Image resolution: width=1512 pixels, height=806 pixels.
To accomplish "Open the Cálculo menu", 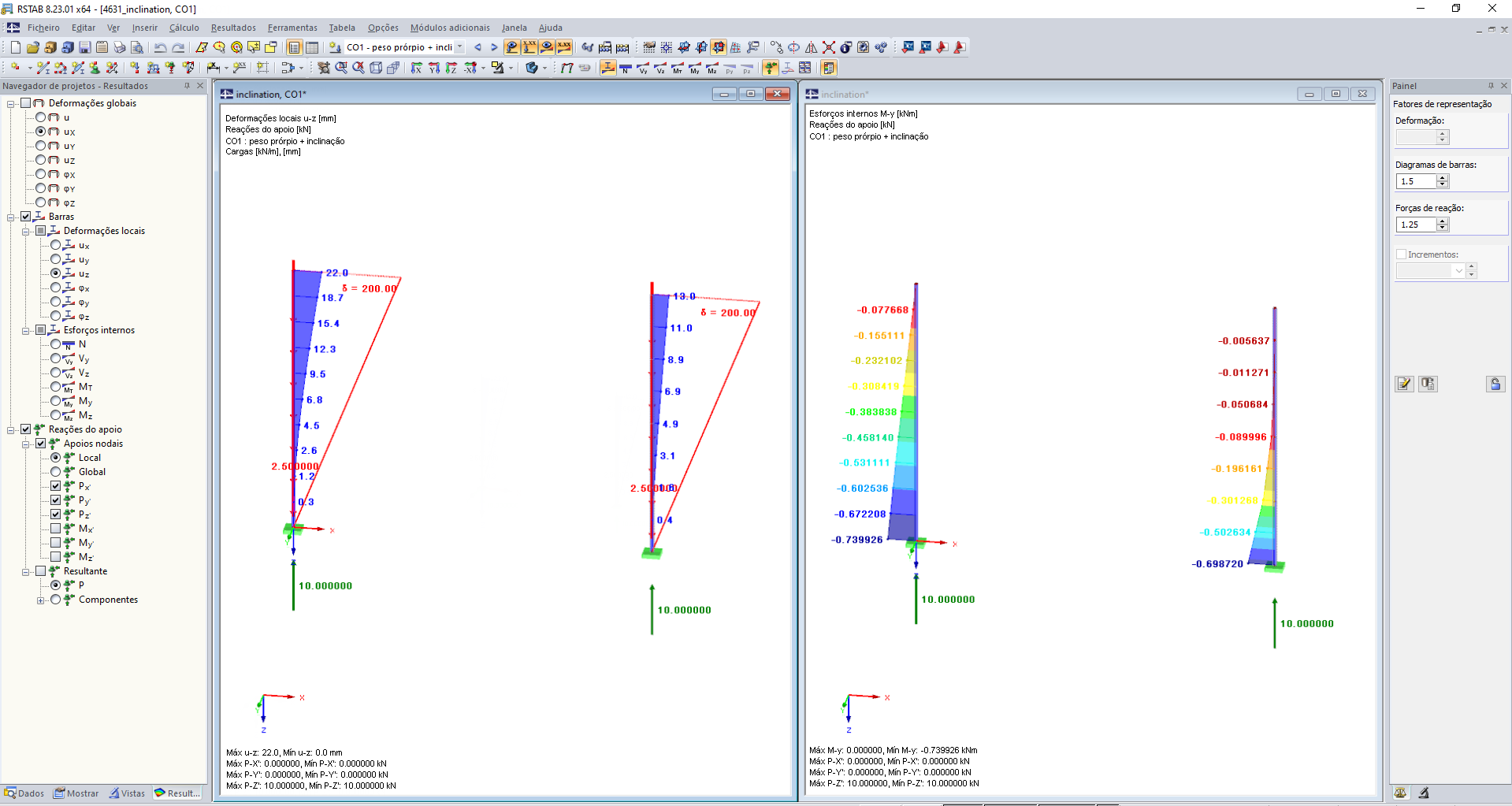I will click(184, 28).
